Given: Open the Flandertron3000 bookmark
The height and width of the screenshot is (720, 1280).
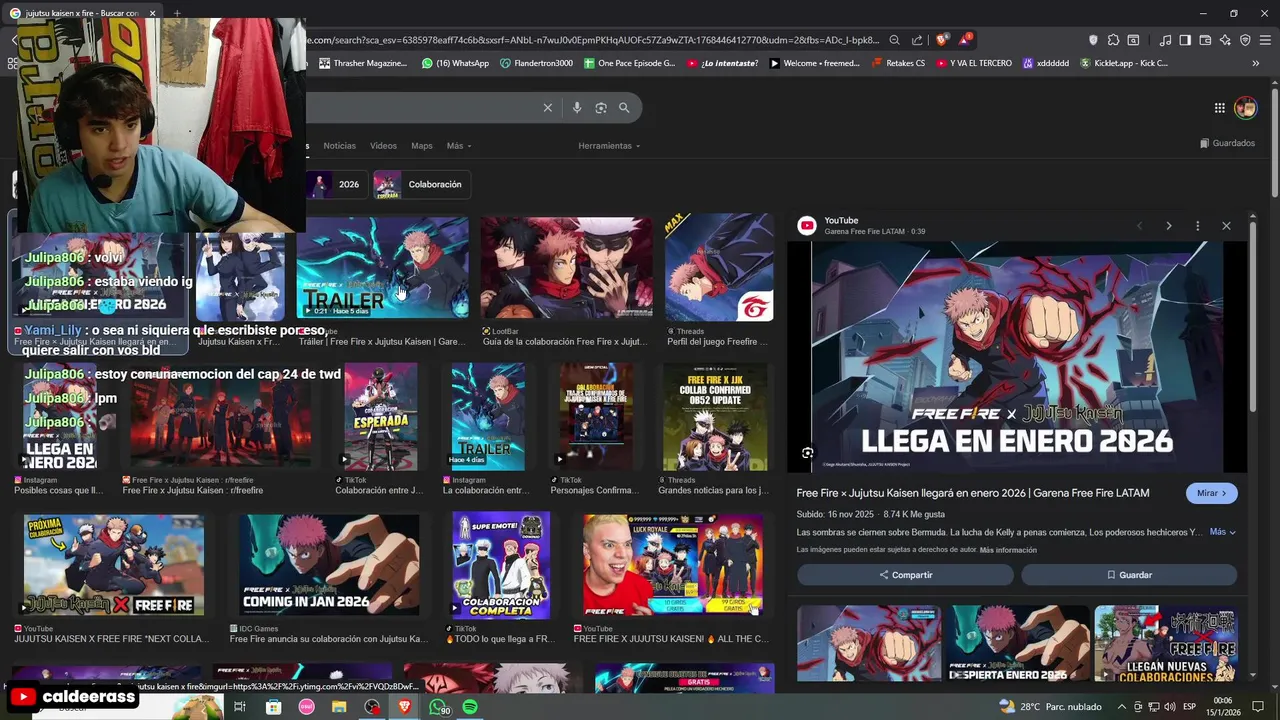Looking at the screenshot, I should [536, 63].
